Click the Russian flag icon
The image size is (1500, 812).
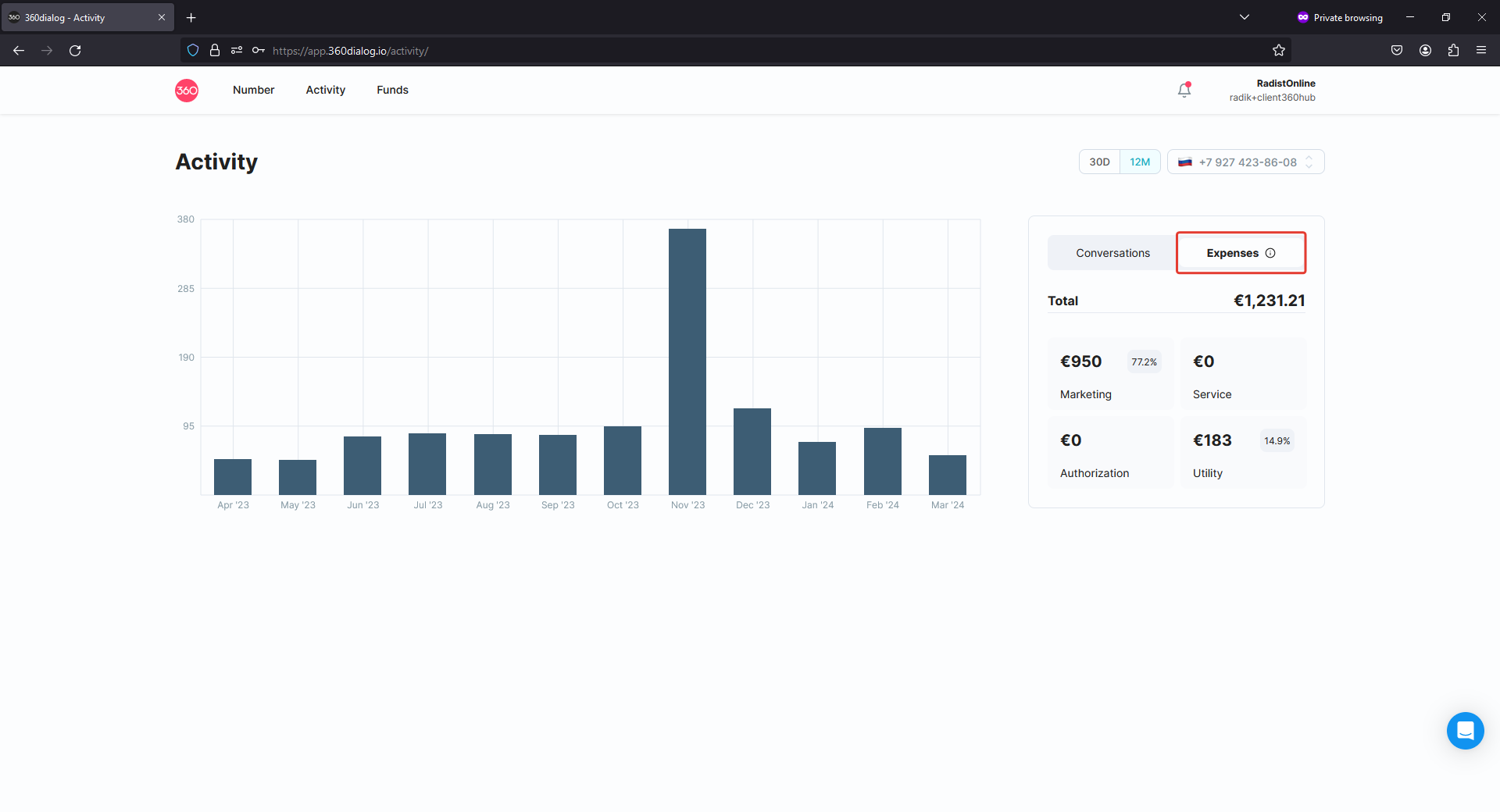coord(1185,162)
